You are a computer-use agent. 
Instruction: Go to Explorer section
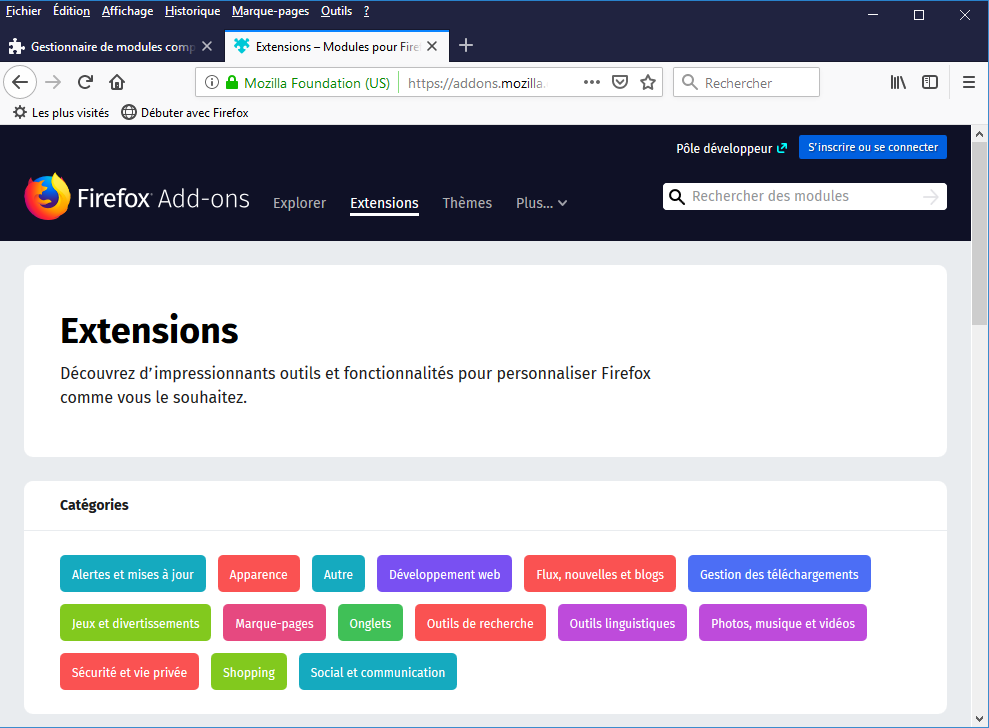[300, 203]
